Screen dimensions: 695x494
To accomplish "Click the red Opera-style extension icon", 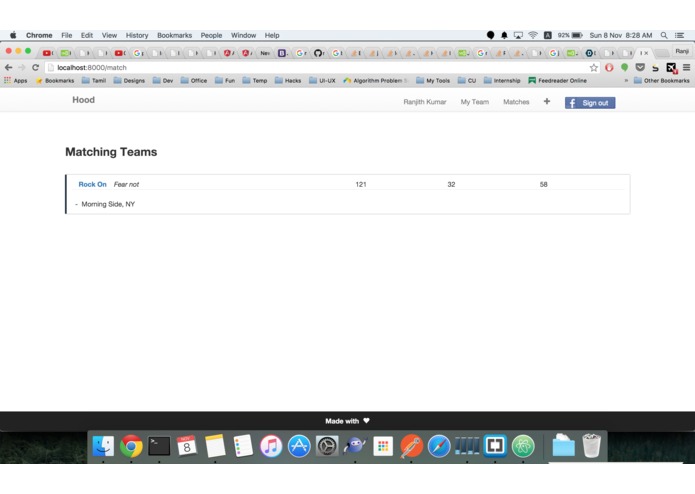I will click(609, 67).
